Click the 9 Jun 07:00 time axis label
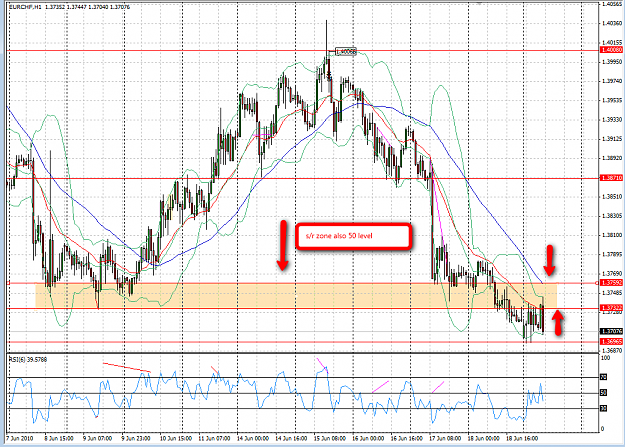The image size is (625, 447). pos(98,439)
